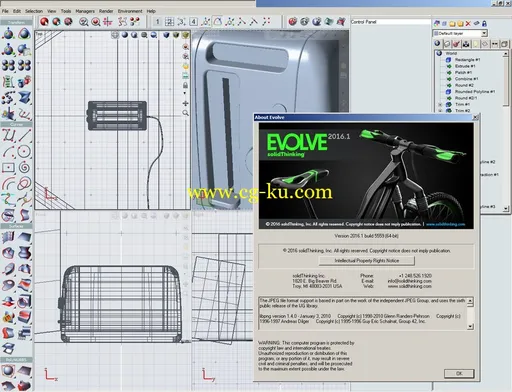This screenshot has width=512, height=392.
Task: Switch to the light bulb browser tab
Action: pyautogui.click(x=476, y=44)
